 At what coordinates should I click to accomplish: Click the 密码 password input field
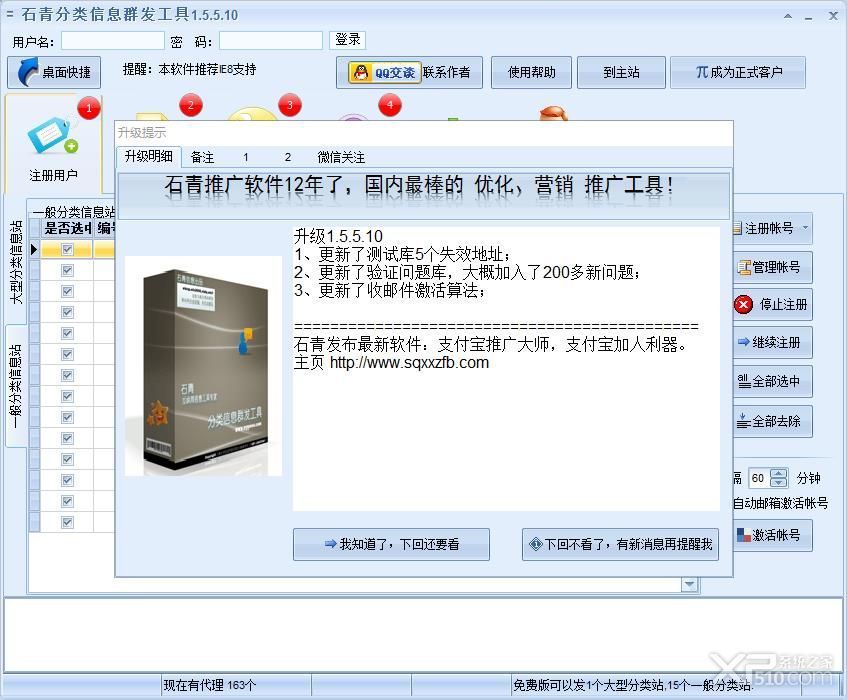(271, 41)
